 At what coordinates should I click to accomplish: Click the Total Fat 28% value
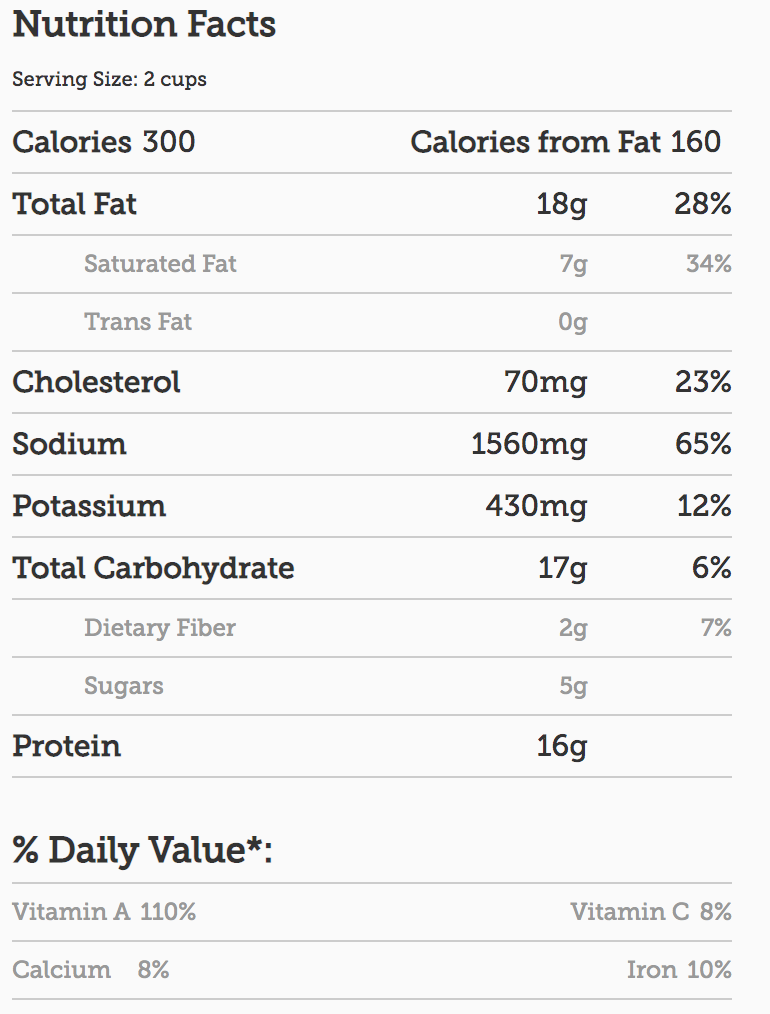pos(703,204)
